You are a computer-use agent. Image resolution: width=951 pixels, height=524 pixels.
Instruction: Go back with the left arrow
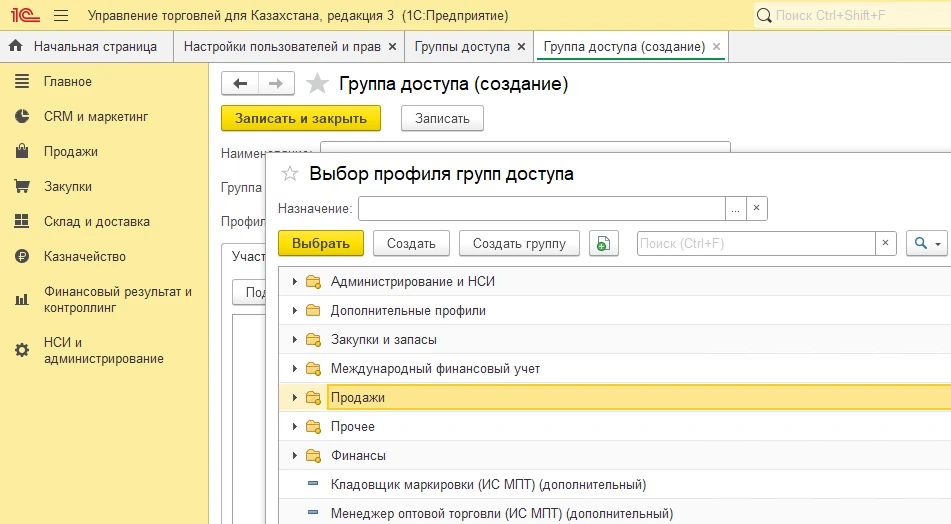click(x=240, y=84)
